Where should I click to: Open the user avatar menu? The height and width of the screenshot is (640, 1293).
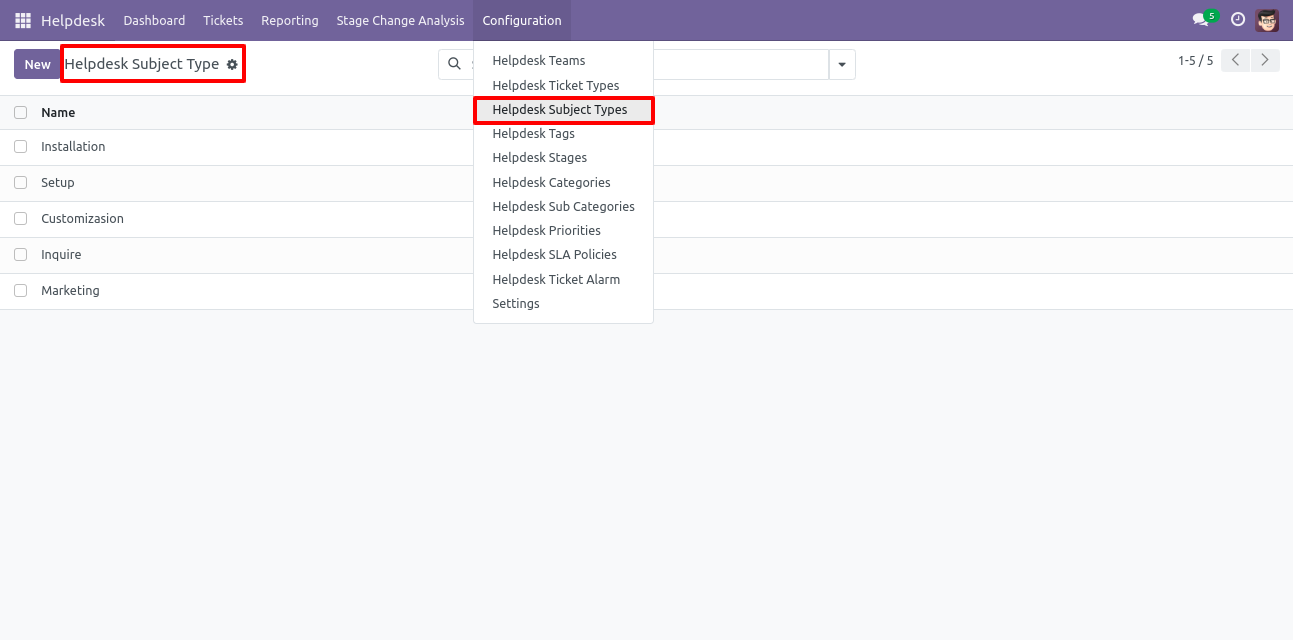pyautogui.click(x=1267, y=20)
